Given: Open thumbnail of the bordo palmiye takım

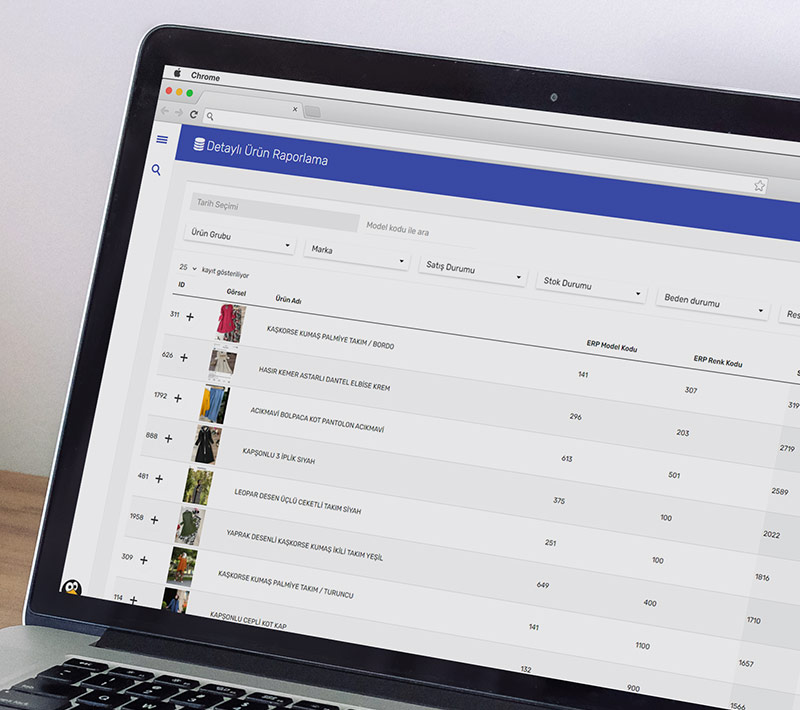Looking at the screenshot, I should tap(230, 323).
